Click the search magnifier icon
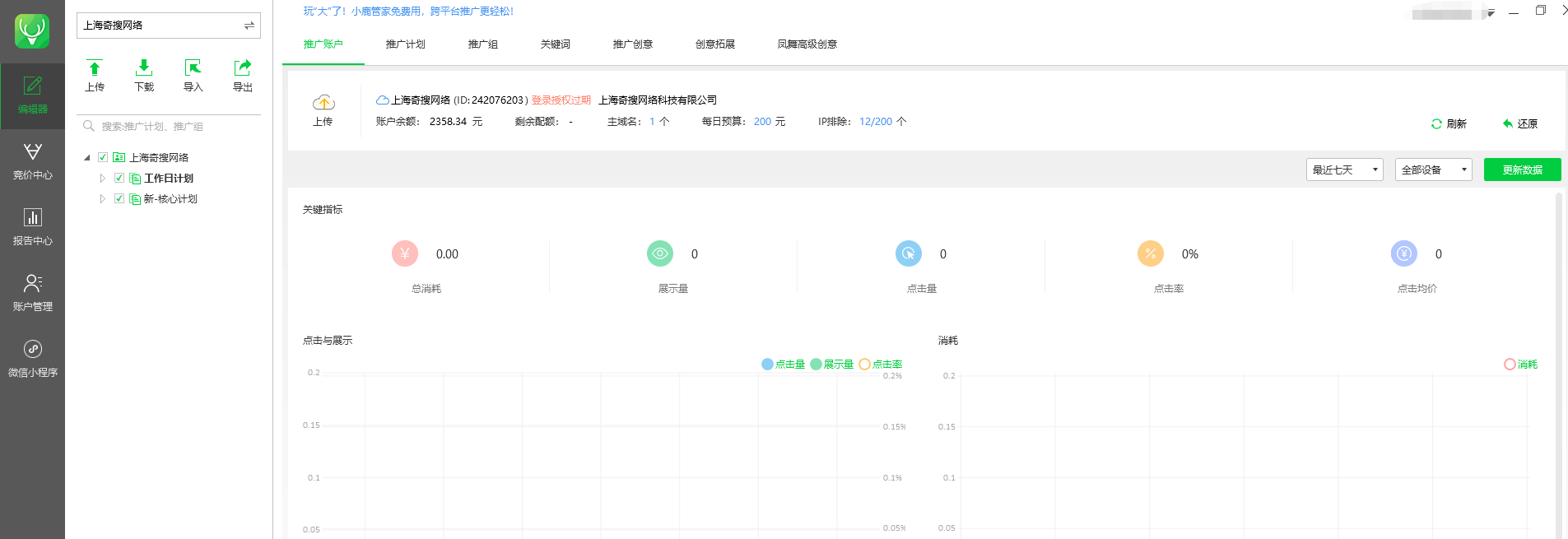This screenshot has height=539, width=1568. (x=89, y=126)
